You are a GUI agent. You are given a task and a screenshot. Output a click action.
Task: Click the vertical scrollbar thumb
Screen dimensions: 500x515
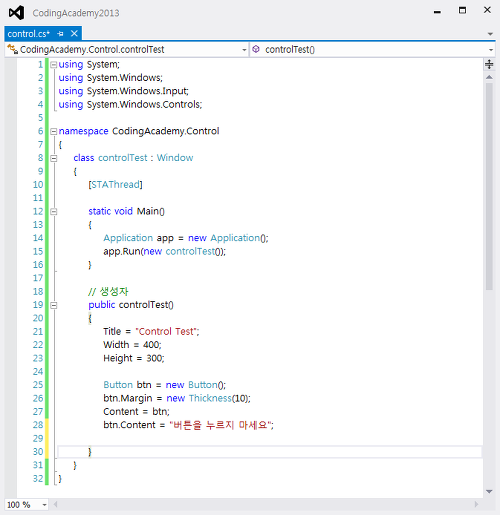(489, 187)
